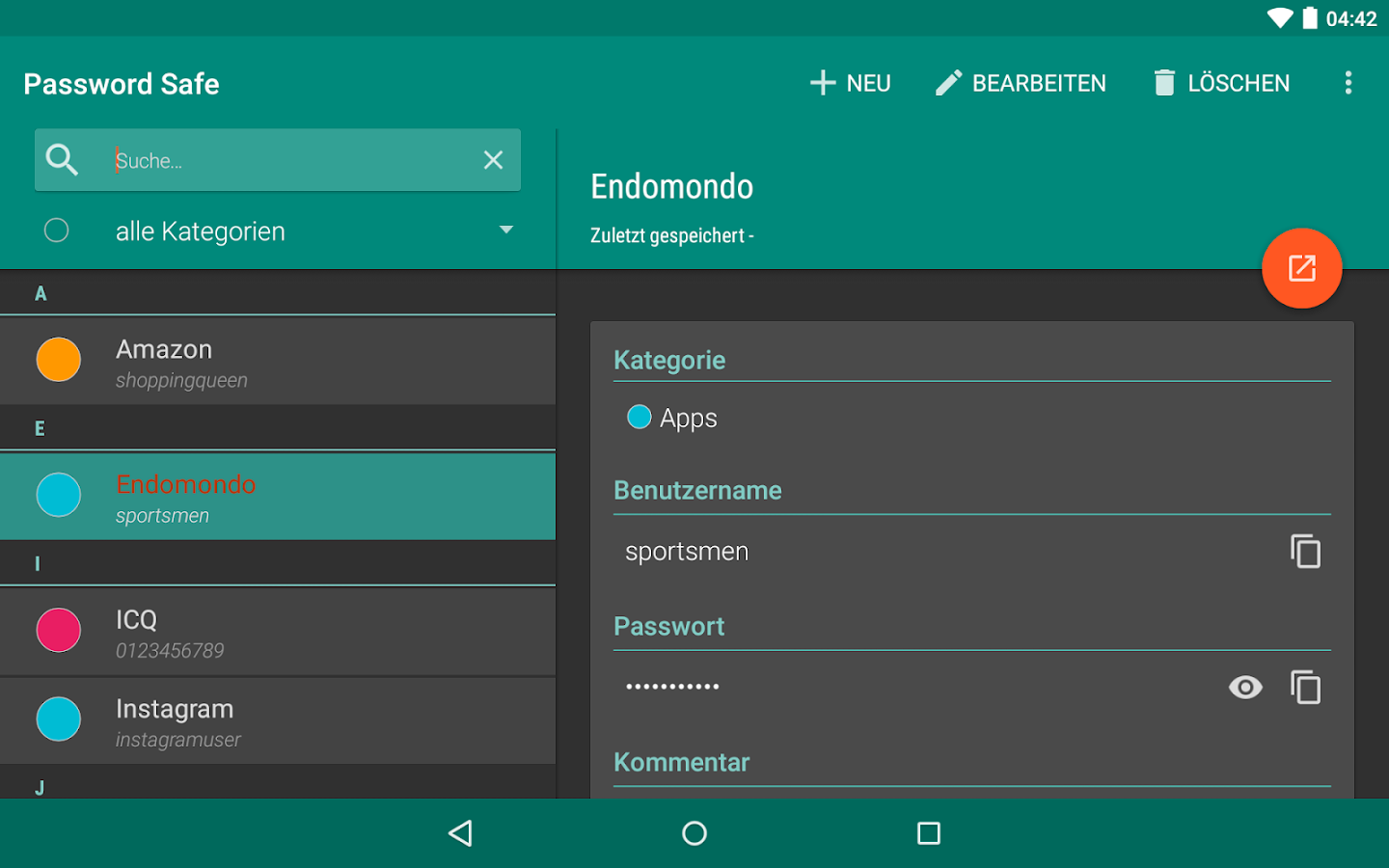Select the radio button next to alle Kategorien

[56, 231]
